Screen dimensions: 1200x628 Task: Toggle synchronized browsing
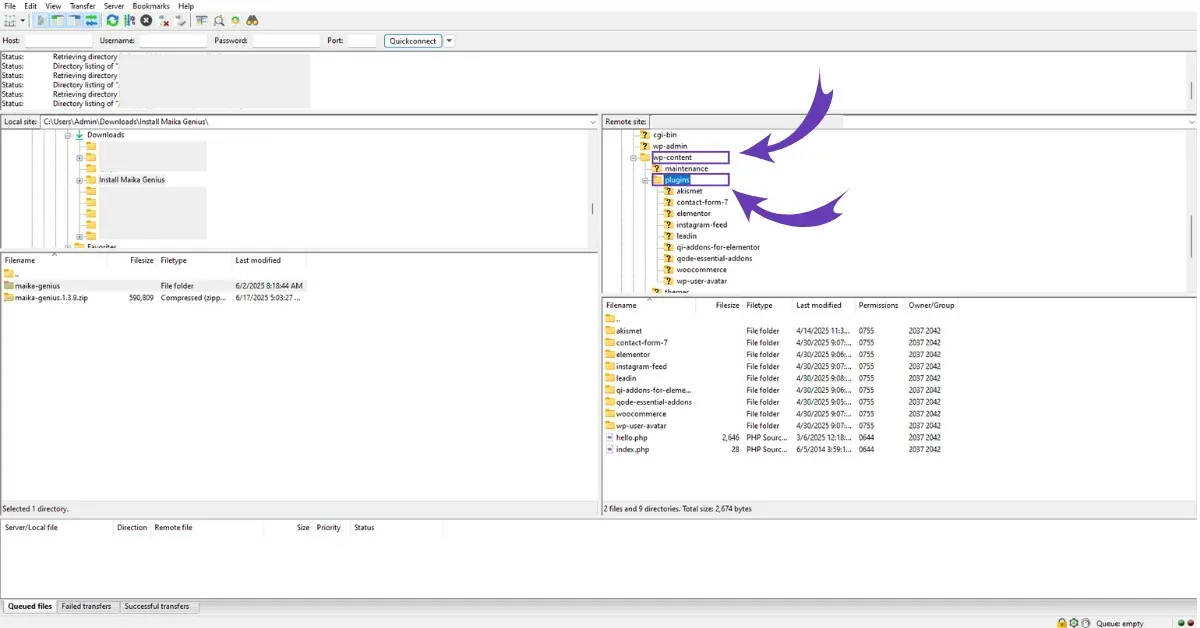click(x=235, y=20)
